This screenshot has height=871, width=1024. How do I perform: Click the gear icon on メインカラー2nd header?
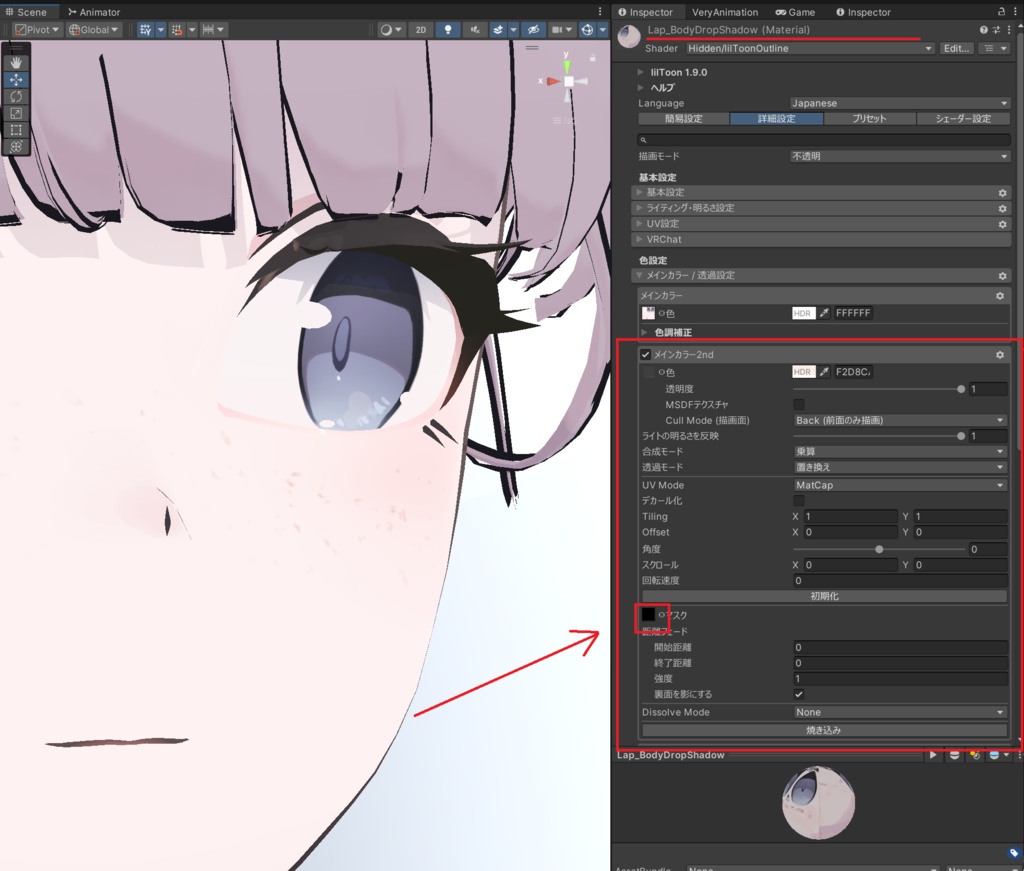pyautogui.click(x=999, y=355)
